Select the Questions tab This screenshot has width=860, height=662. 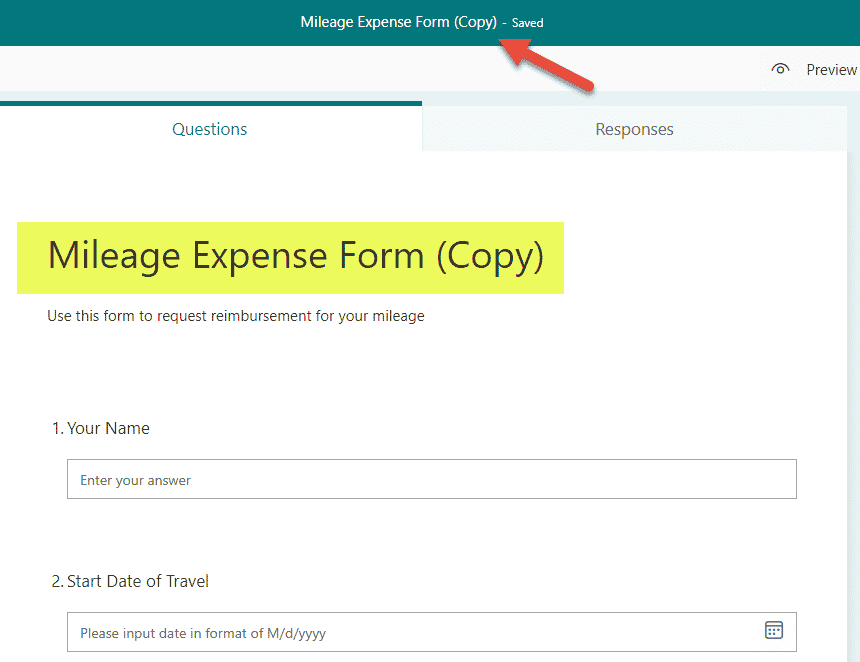(209, 129)
